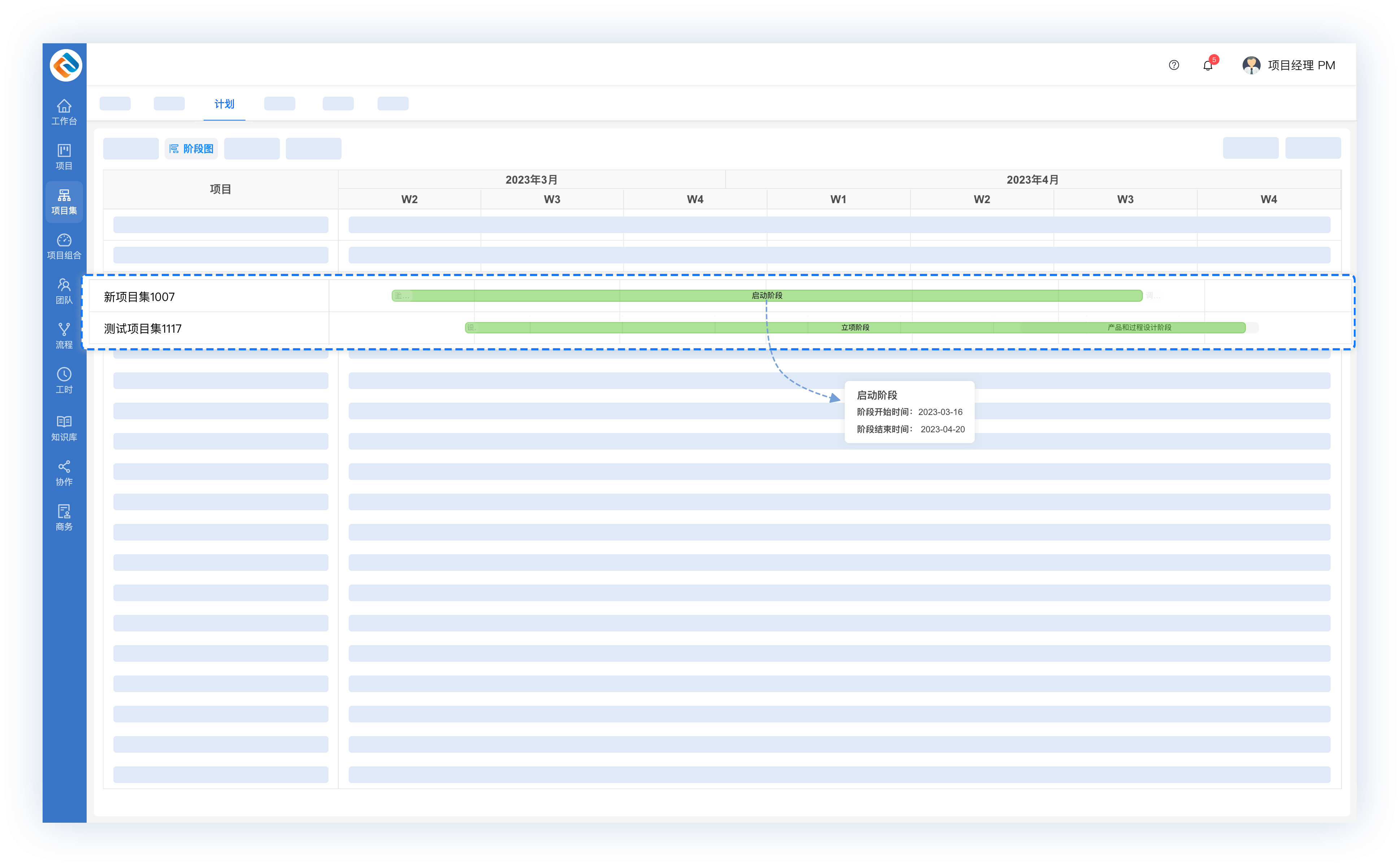Open the 工时 clock icon
The height and width of the screenshot is (866, 1400).
[x=64, y=380]
